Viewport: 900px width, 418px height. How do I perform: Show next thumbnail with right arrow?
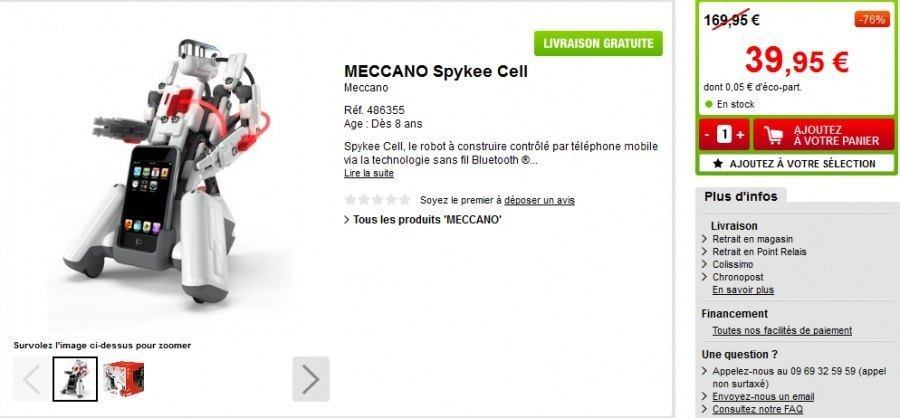click(311, 379)
